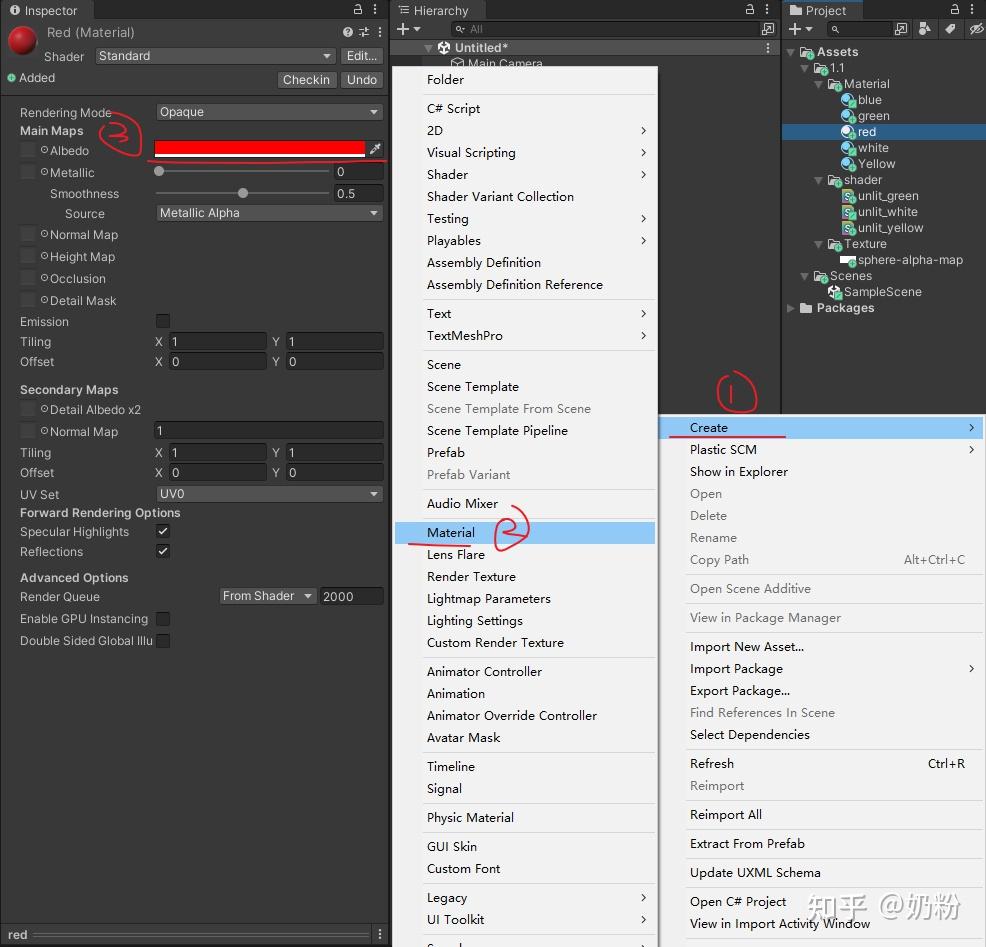Select the red asset in the Material folder

click(865, 131)
